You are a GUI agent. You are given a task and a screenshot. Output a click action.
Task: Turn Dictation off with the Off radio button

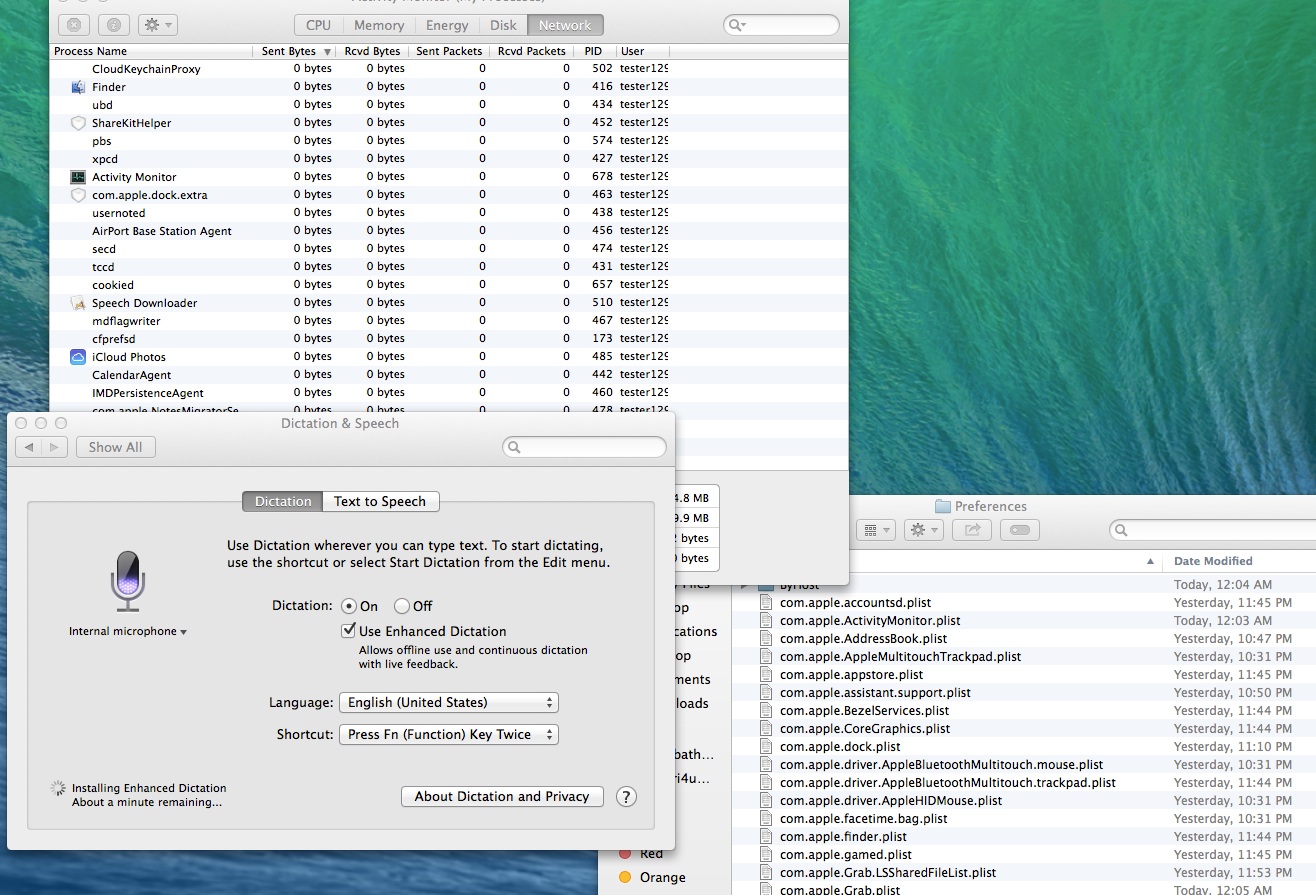click(402, 606)
